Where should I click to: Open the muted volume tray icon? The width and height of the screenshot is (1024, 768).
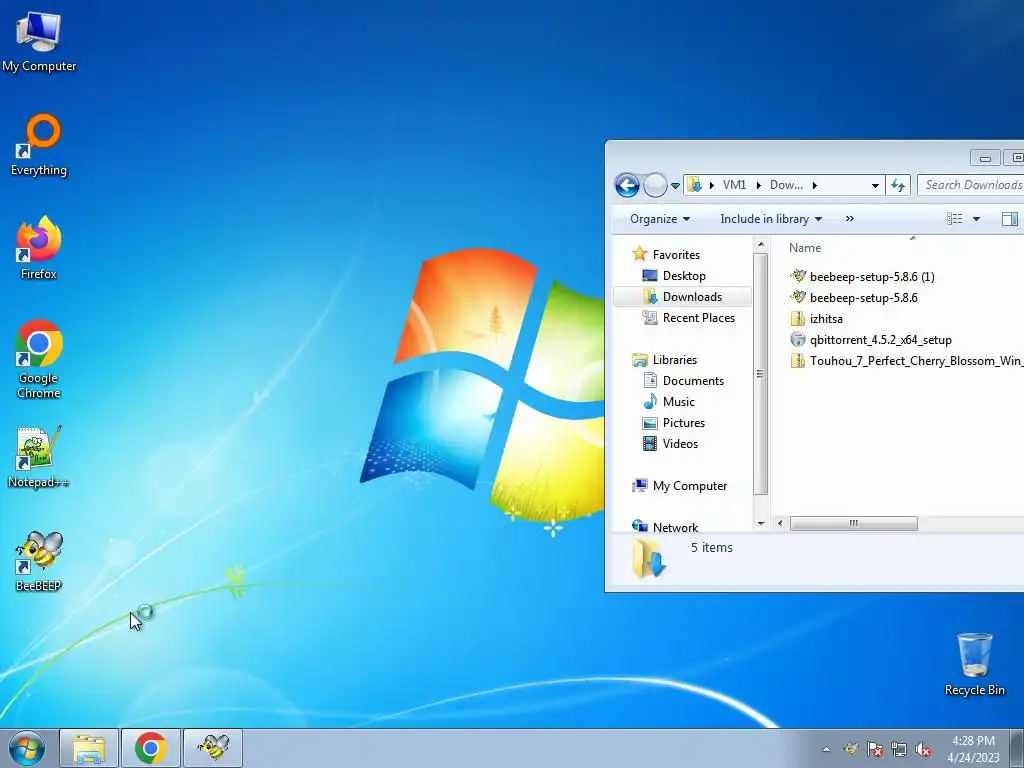[x=923, y=749]
